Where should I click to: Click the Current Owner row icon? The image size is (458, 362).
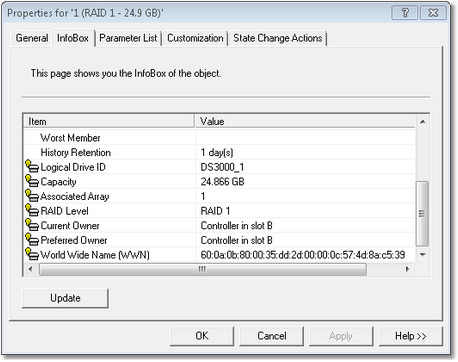pos(32,225)
